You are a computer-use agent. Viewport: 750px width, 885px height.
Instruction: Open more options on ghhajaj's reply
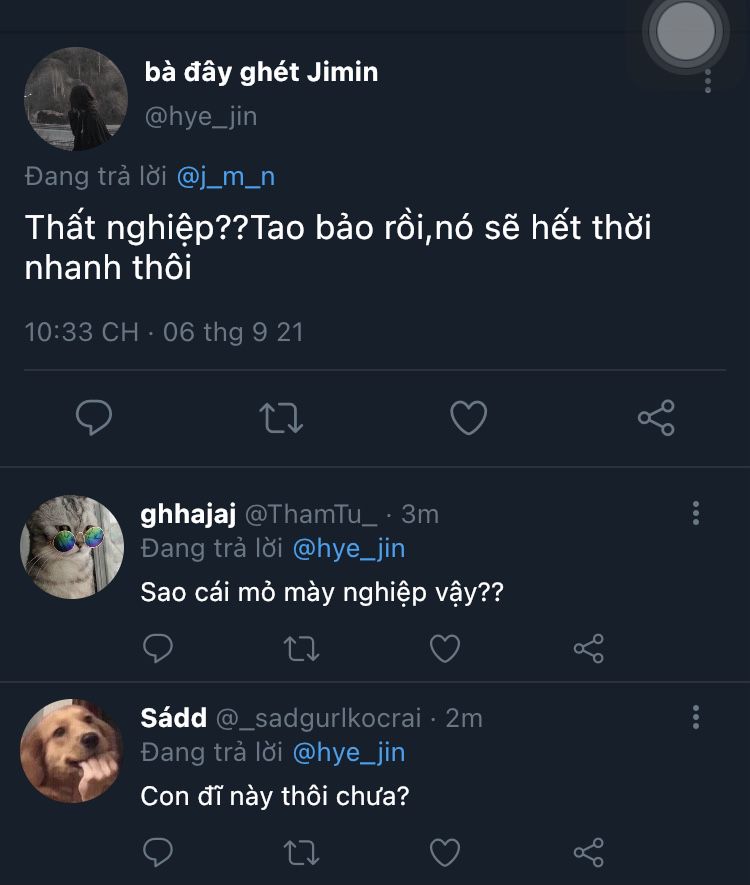point(696,514)
